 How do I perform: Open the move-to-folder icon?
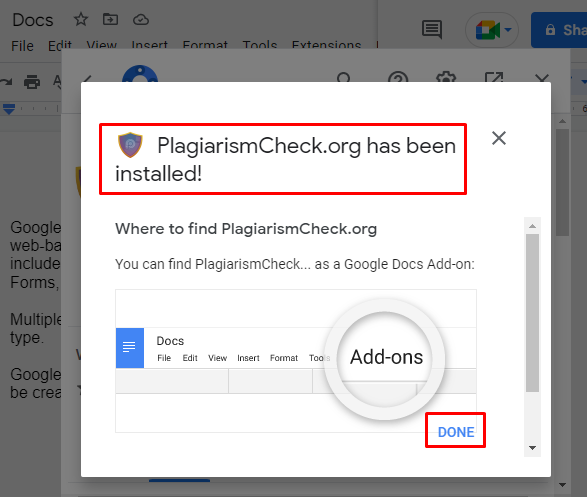(110, 19)
